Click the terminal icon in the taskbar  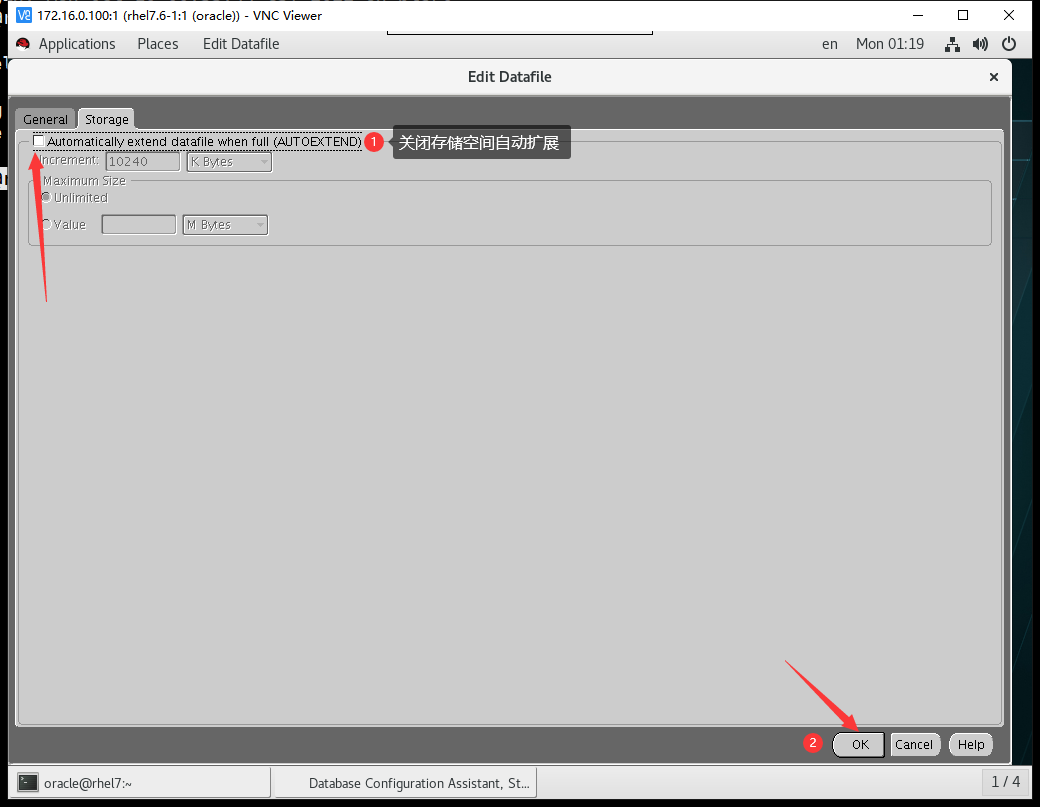click(x=29, y=783)
